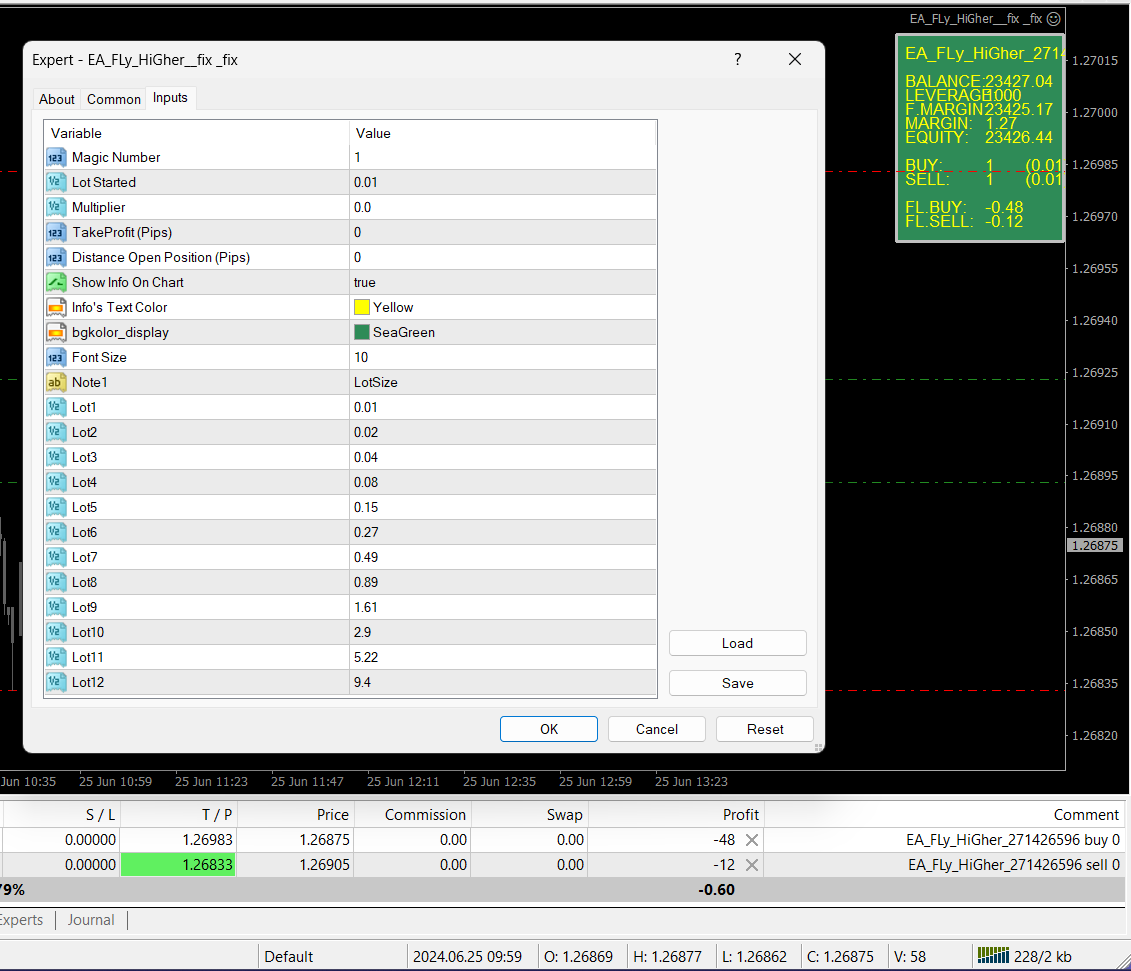Click the Load button
1131x971 pixels.
coord(737,643)
